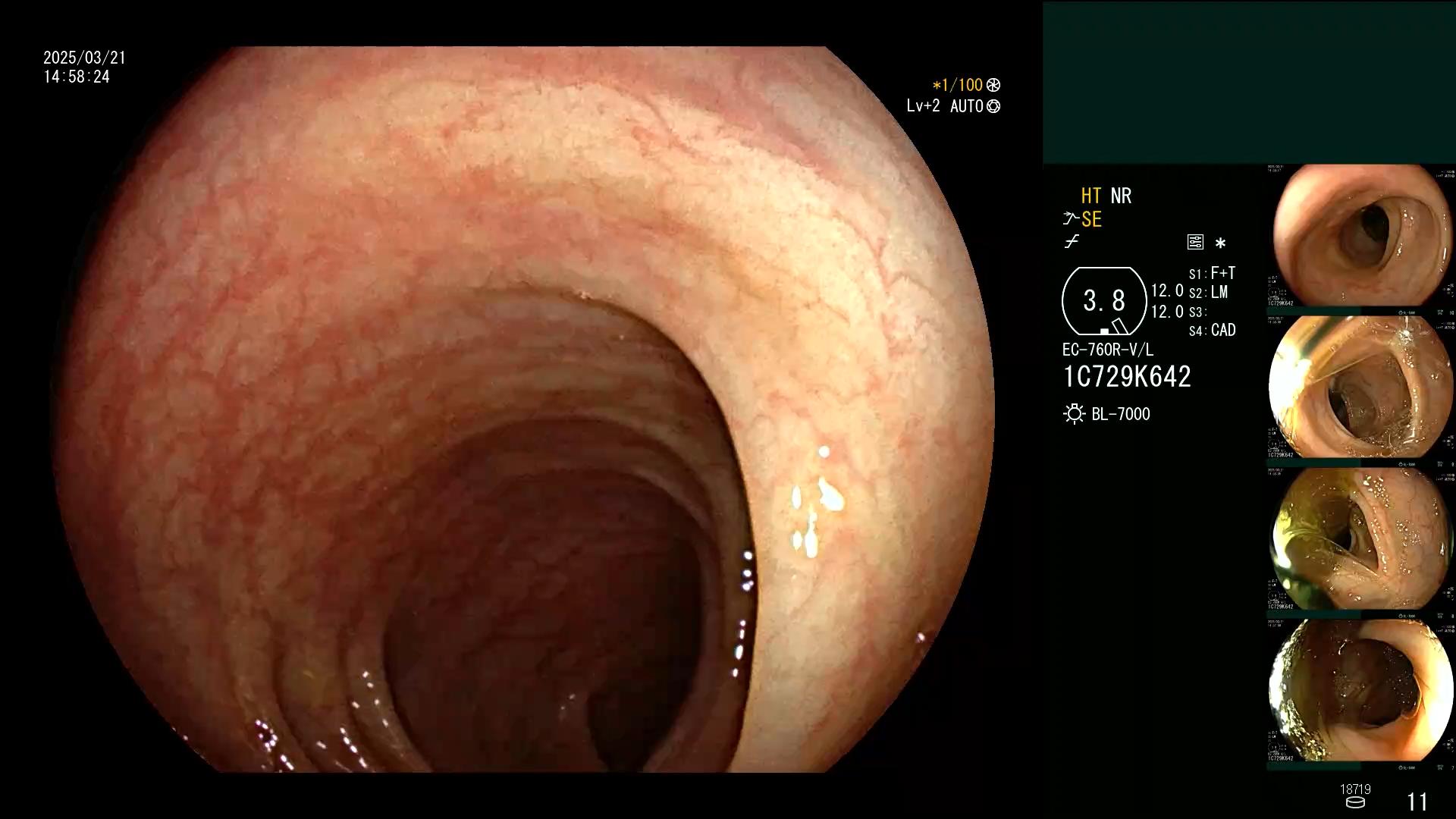Click the Lv+2 brightness level text
This screenshot has width=1456, height=819.
click(923, 106)
